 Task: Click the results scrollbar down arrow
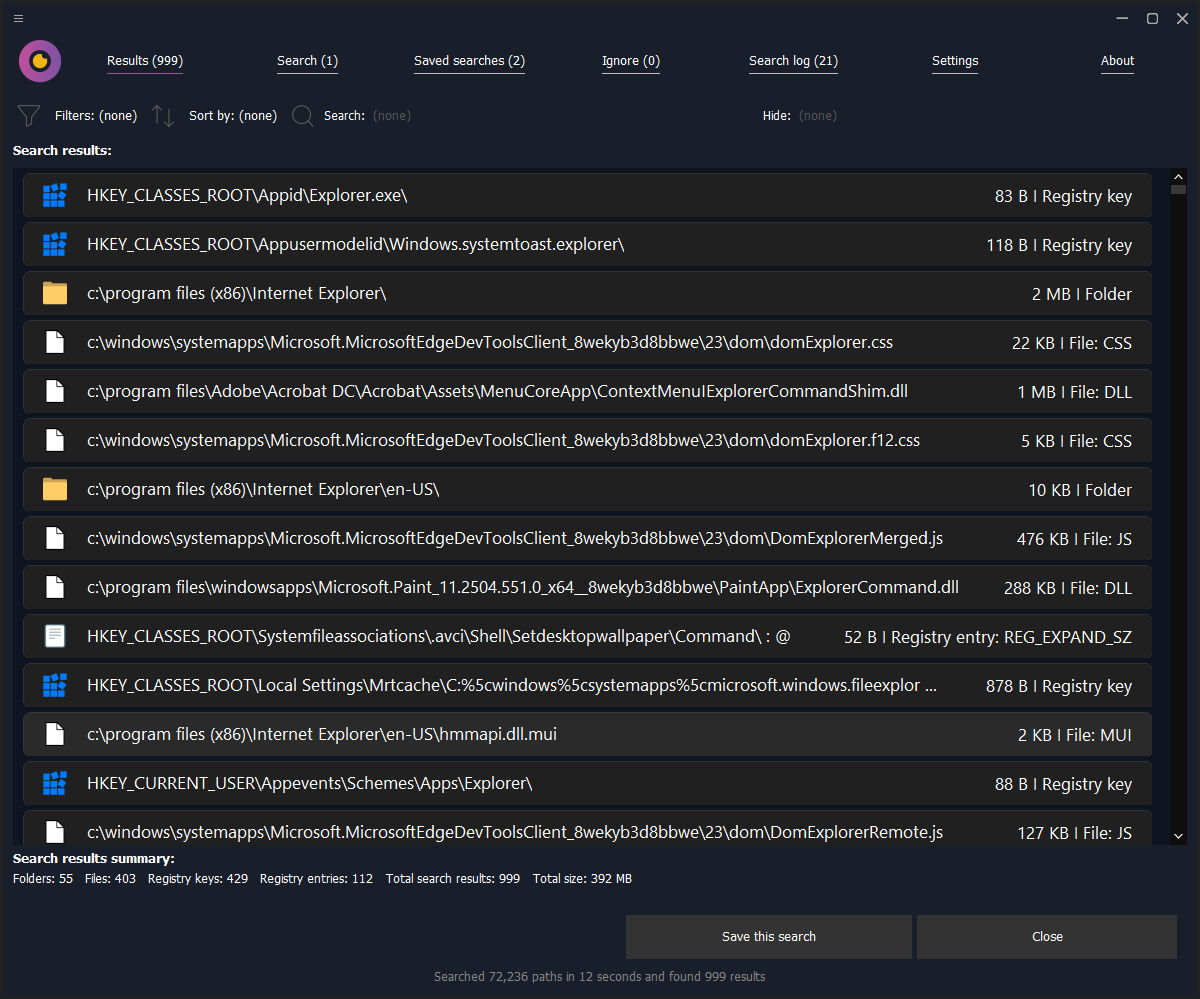pyautogui.click(x=1178, y=835)
